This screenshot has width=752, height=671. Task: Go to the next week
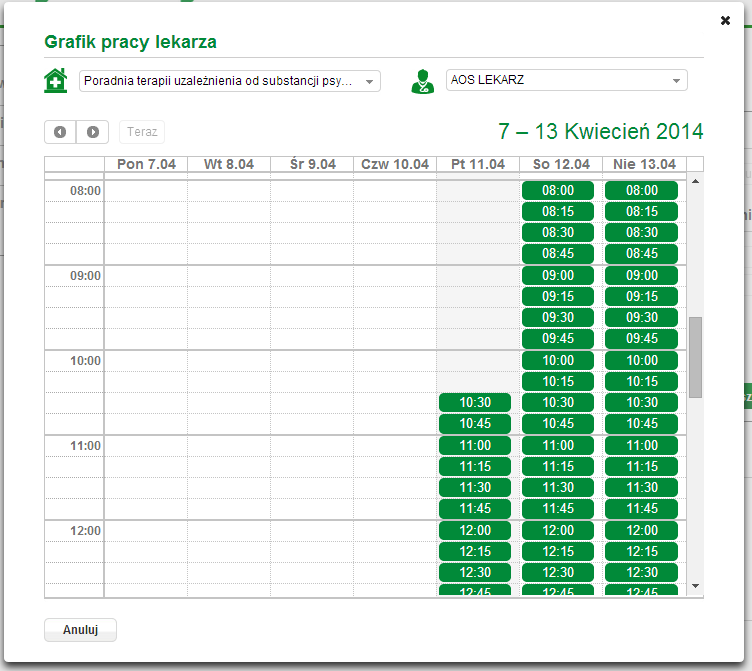click(x=93, y=132)
